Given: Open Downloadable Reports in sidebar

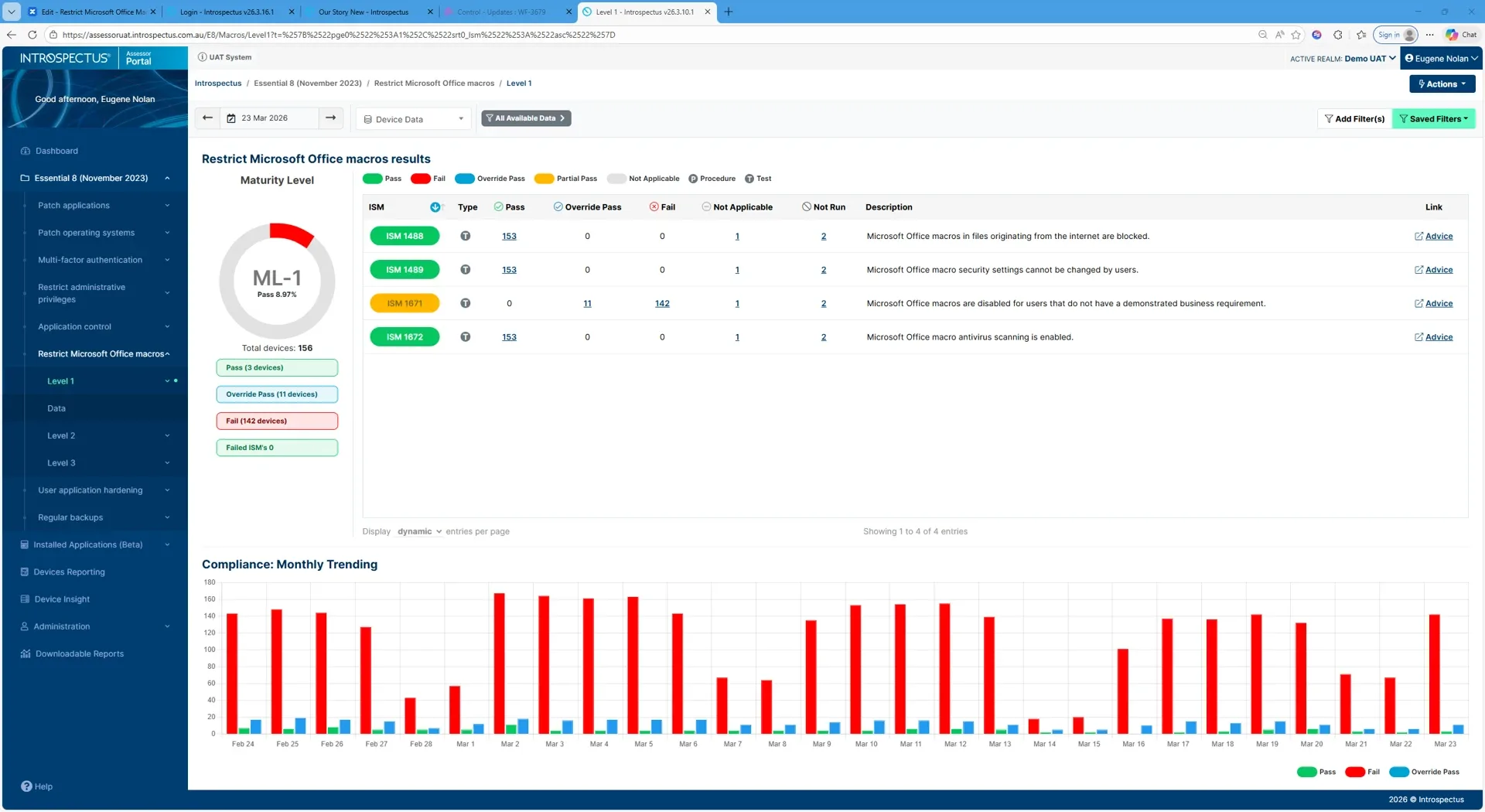Looking at the screenshot, I should click(79, 654).
